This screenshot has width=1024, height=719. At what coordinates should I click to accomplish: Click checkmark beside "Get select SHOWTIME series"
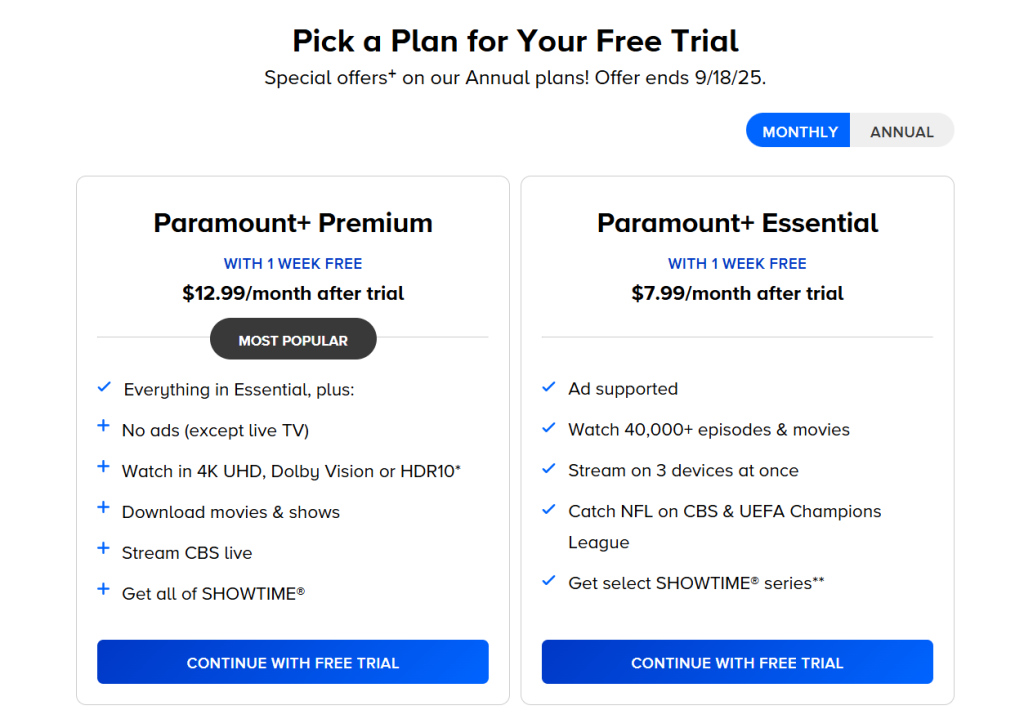pos(548,582)
